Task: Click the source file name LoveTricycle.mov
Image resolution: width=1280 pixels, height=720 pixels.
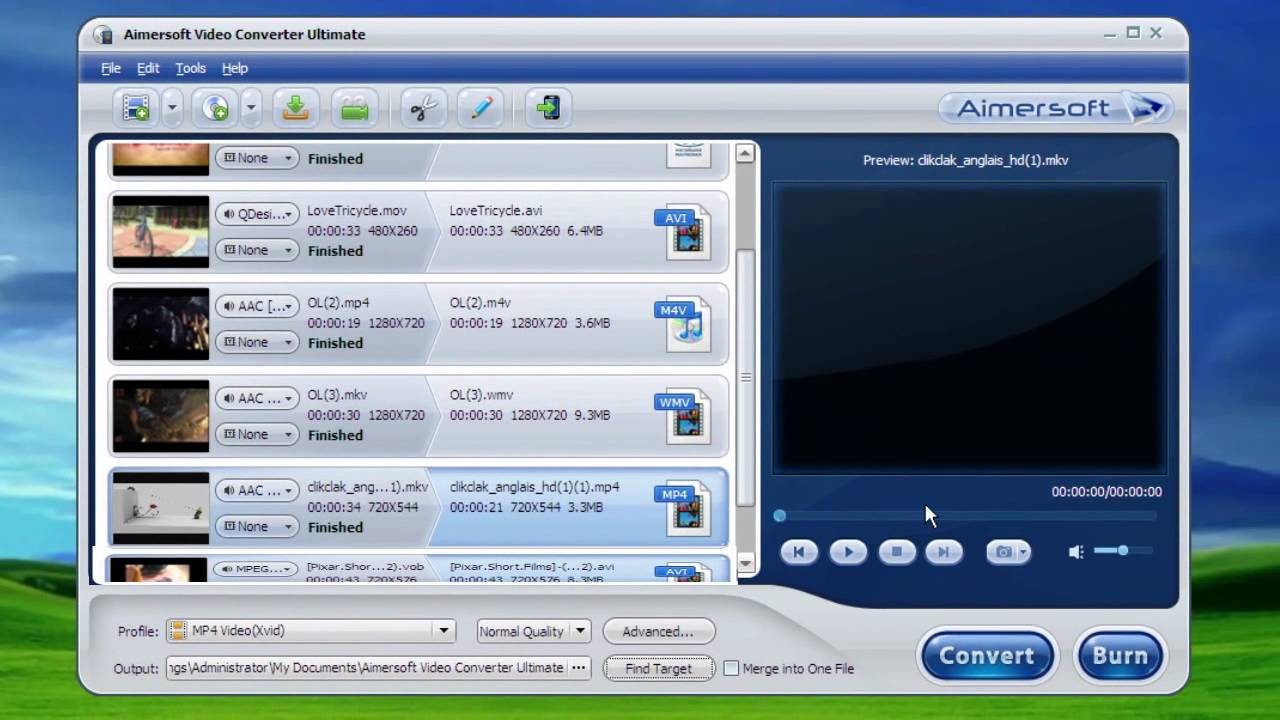Action: pyautogui.click(x=357, y=211)
